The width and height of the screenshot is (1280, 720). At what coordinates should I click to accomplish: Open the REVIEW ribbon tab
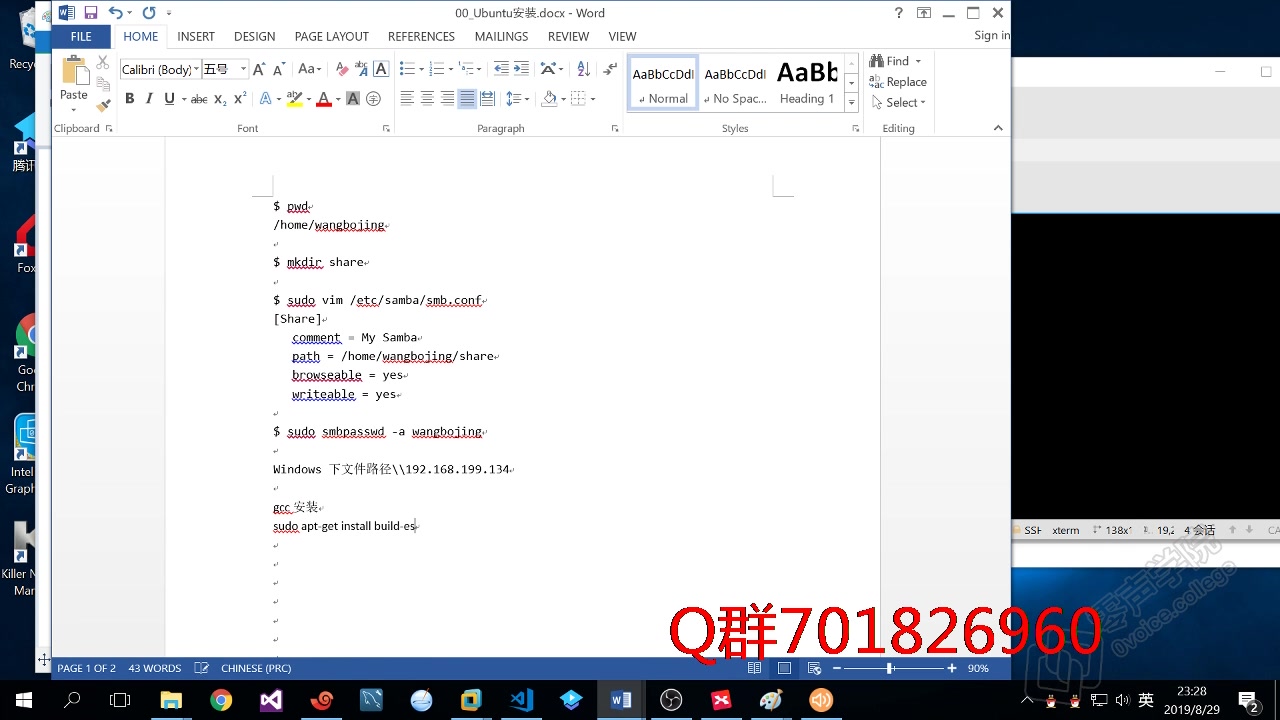[568, 36]
